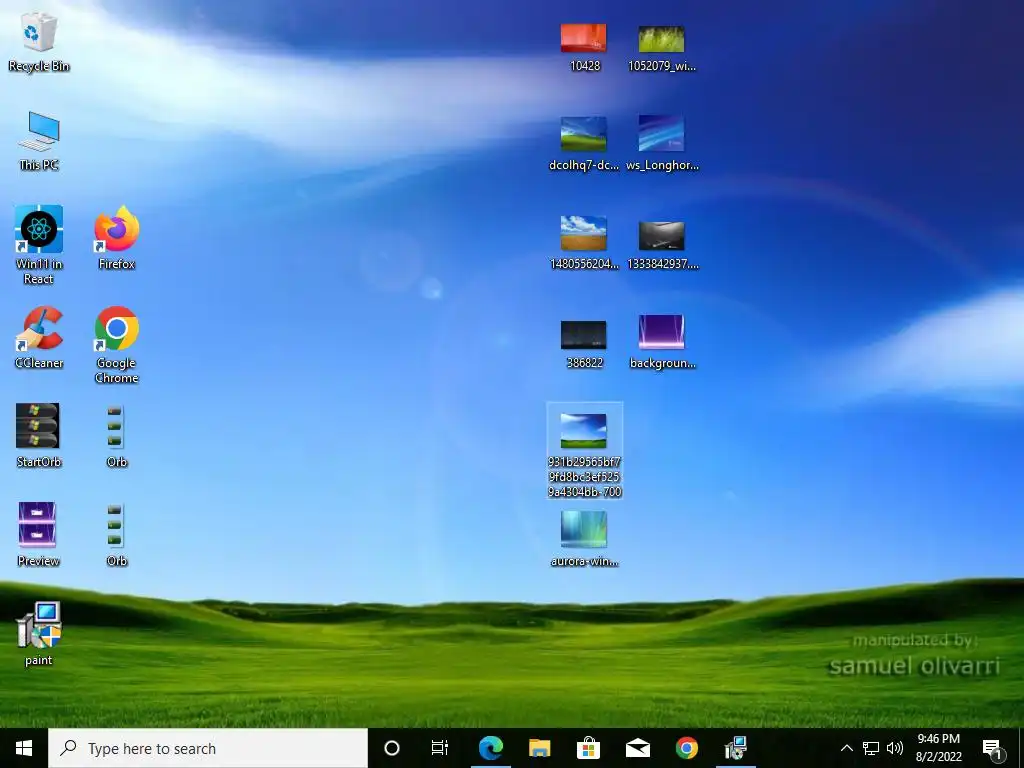Click the 931b29565bf7 image file
This screenshot has width=1024, height=768.
click(x=584, y=451)
